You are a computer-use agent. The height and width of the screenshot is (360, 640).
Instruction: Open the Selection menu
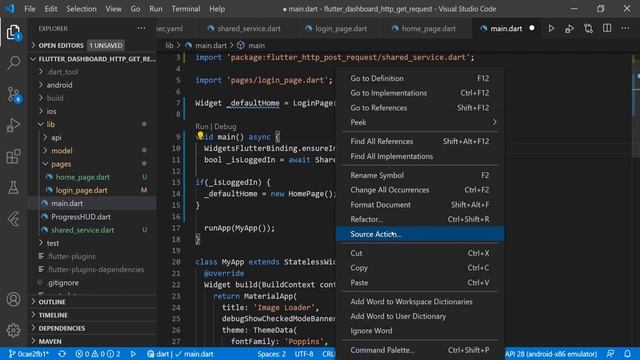click(x=81, y=9)
